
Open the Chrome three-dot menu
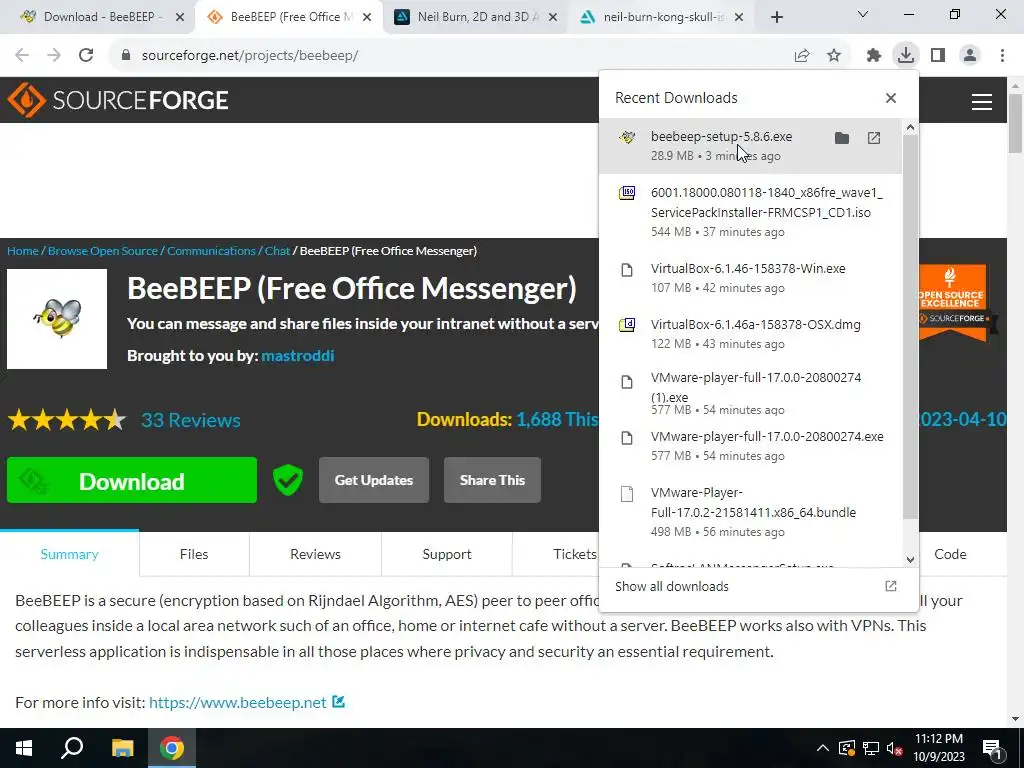[1002, 56]
